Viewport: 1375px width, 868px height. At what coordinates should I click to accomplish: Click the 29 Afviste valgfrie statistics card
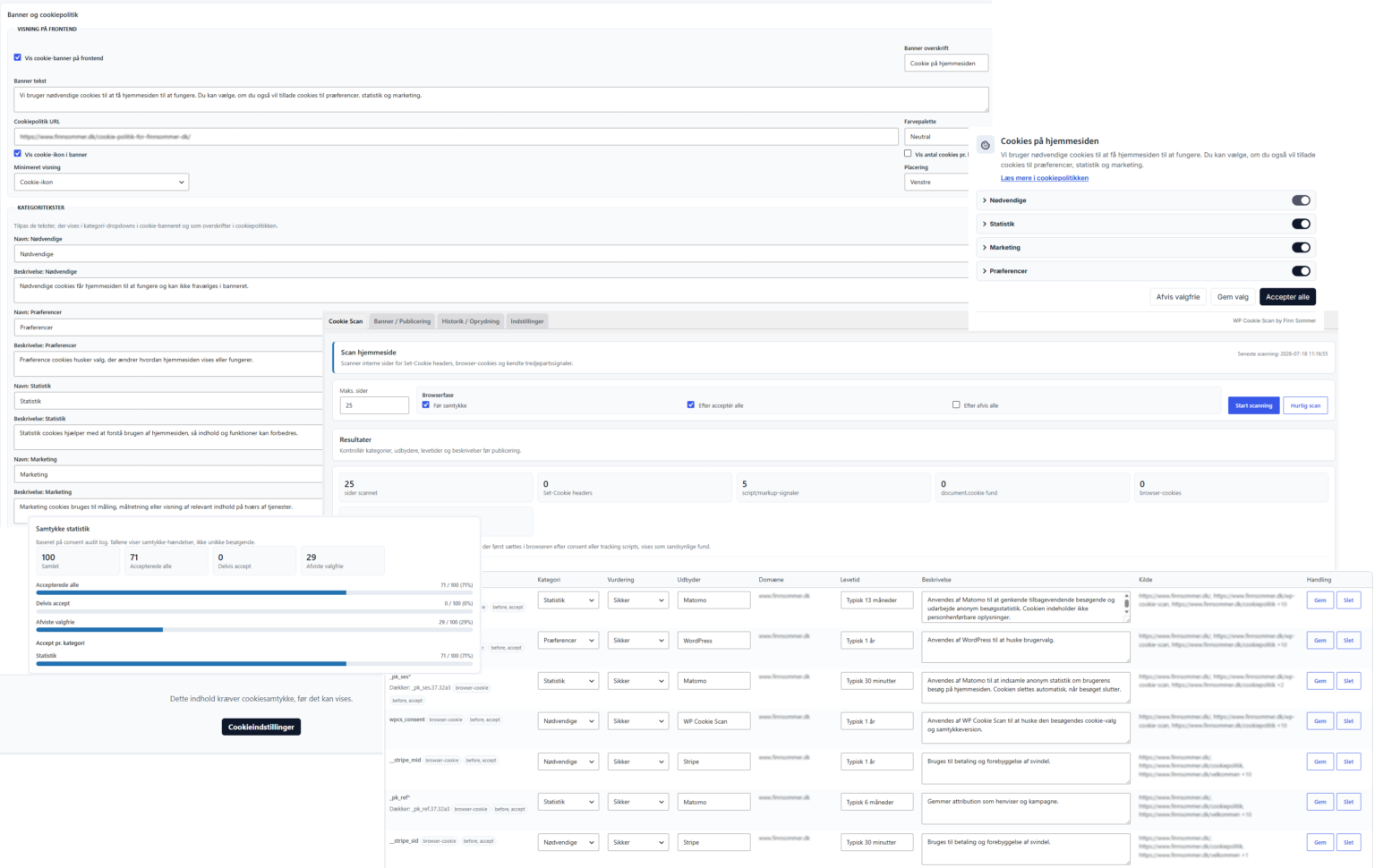pyautogui.click(x=343, y=561)
